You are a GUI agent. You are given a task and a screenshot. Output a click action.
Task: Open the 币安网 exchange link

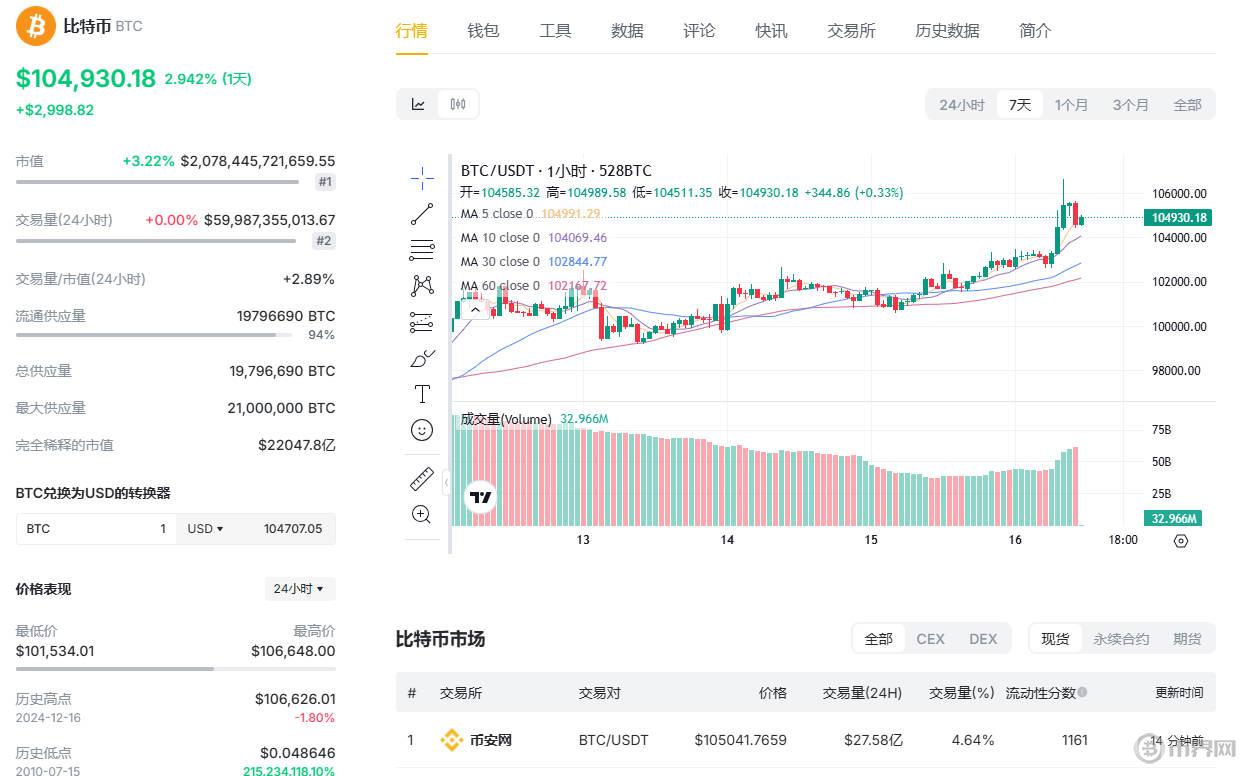(490, 741)
